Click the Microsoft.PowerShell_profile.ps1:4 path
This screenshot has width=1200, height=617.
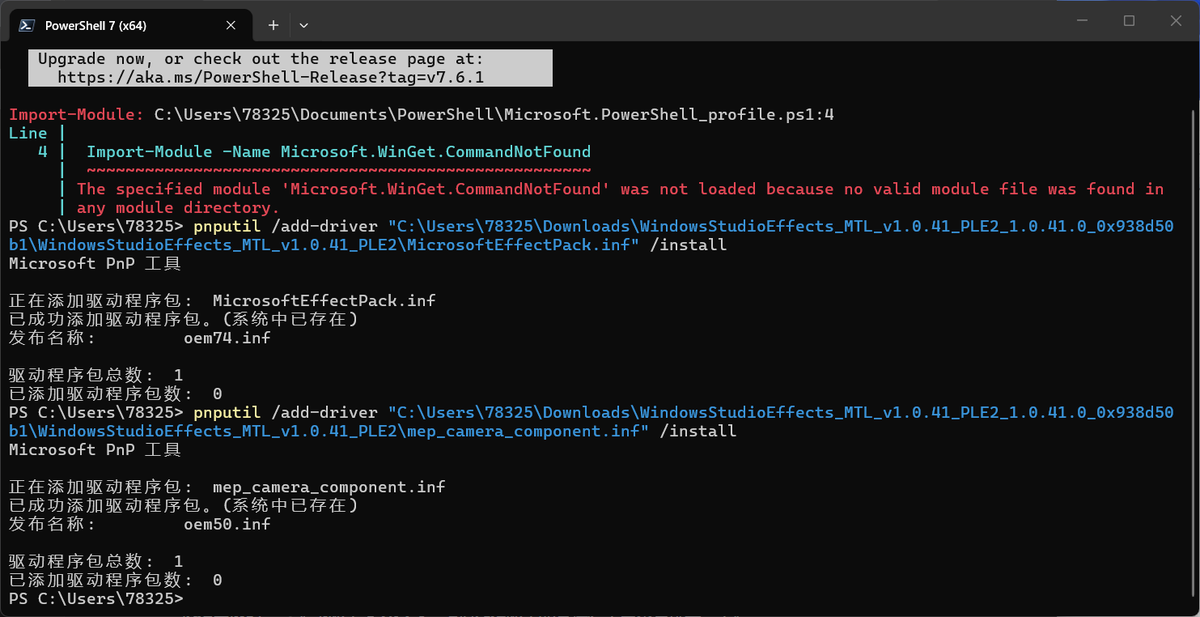[x=494, y=115]
